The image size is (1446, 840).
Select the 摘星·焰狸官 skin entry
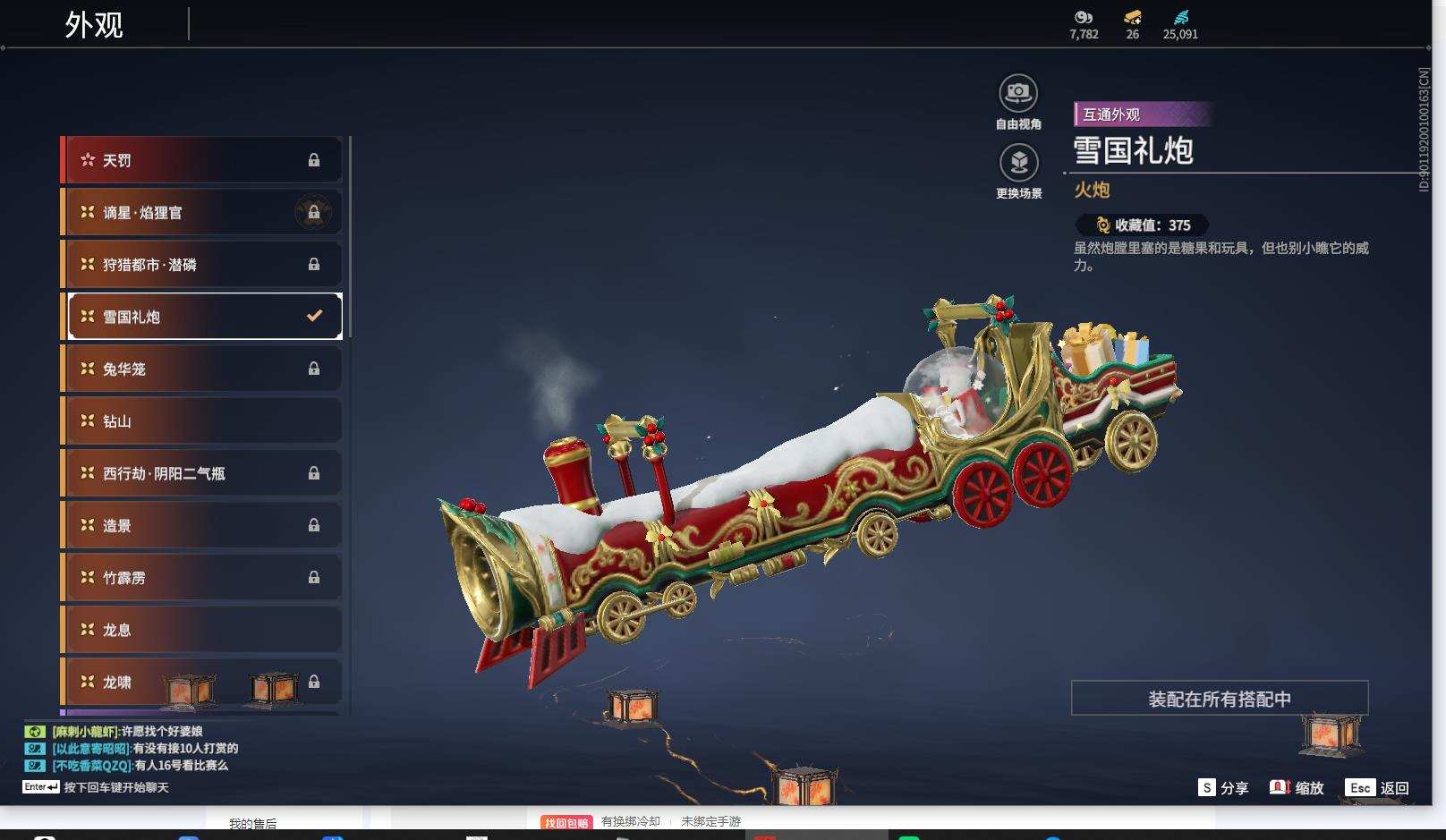pyautogui.click(x=202, y=212)
